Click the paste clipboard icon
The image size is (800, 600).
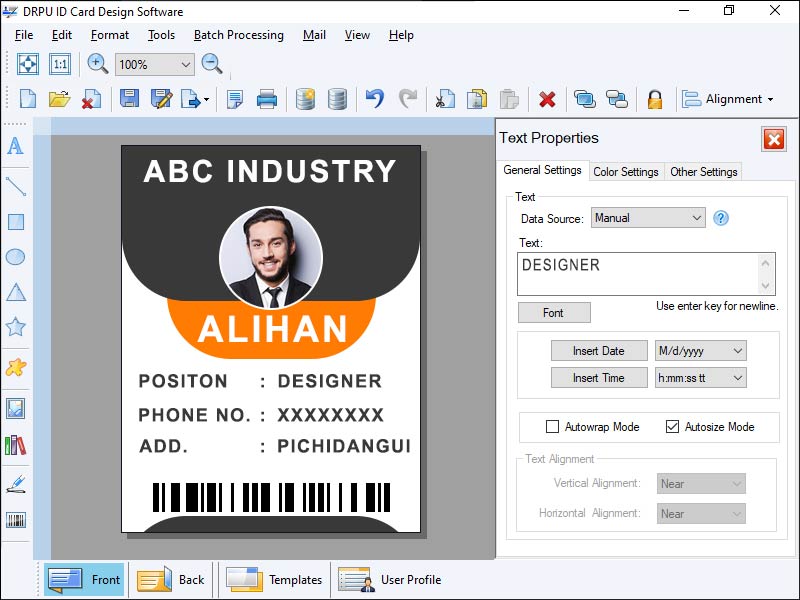tap(509, 99)
